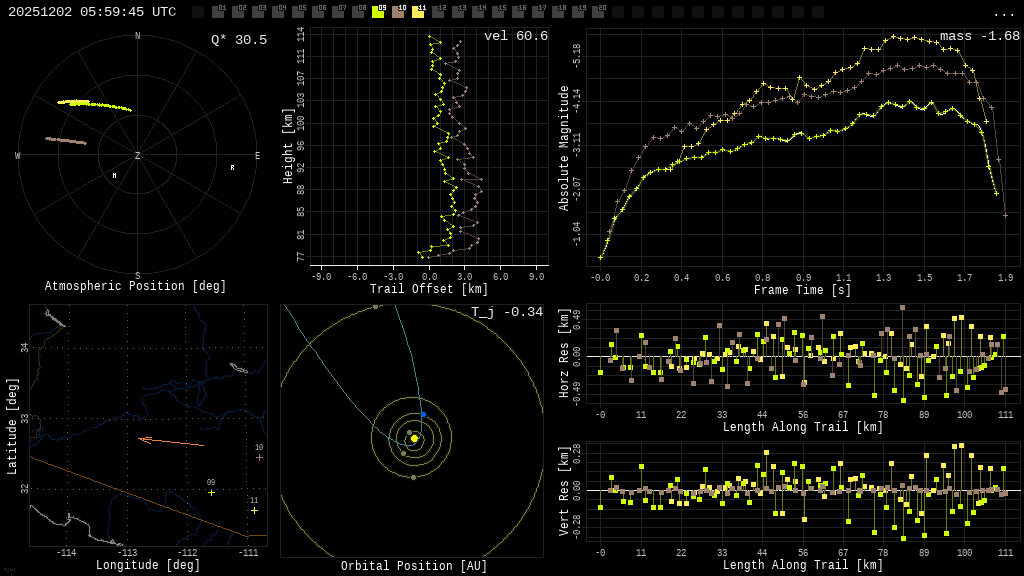Click the T_j -0.34 Tisserand label
The image size is (1024, 576).
coord(507,312)
